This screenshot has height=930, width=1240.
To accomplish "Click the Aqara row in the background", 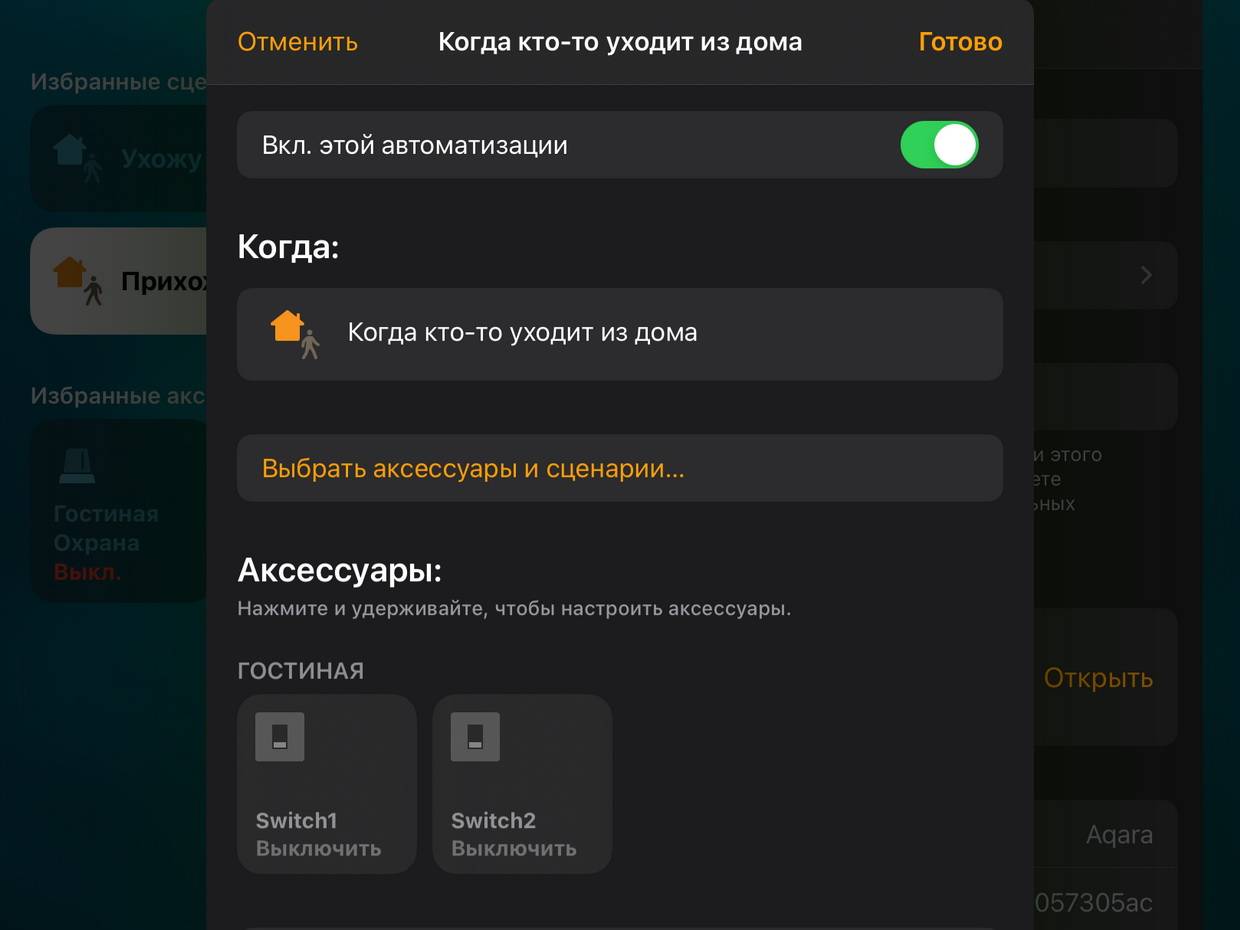I will click(x=1105, y=834).
